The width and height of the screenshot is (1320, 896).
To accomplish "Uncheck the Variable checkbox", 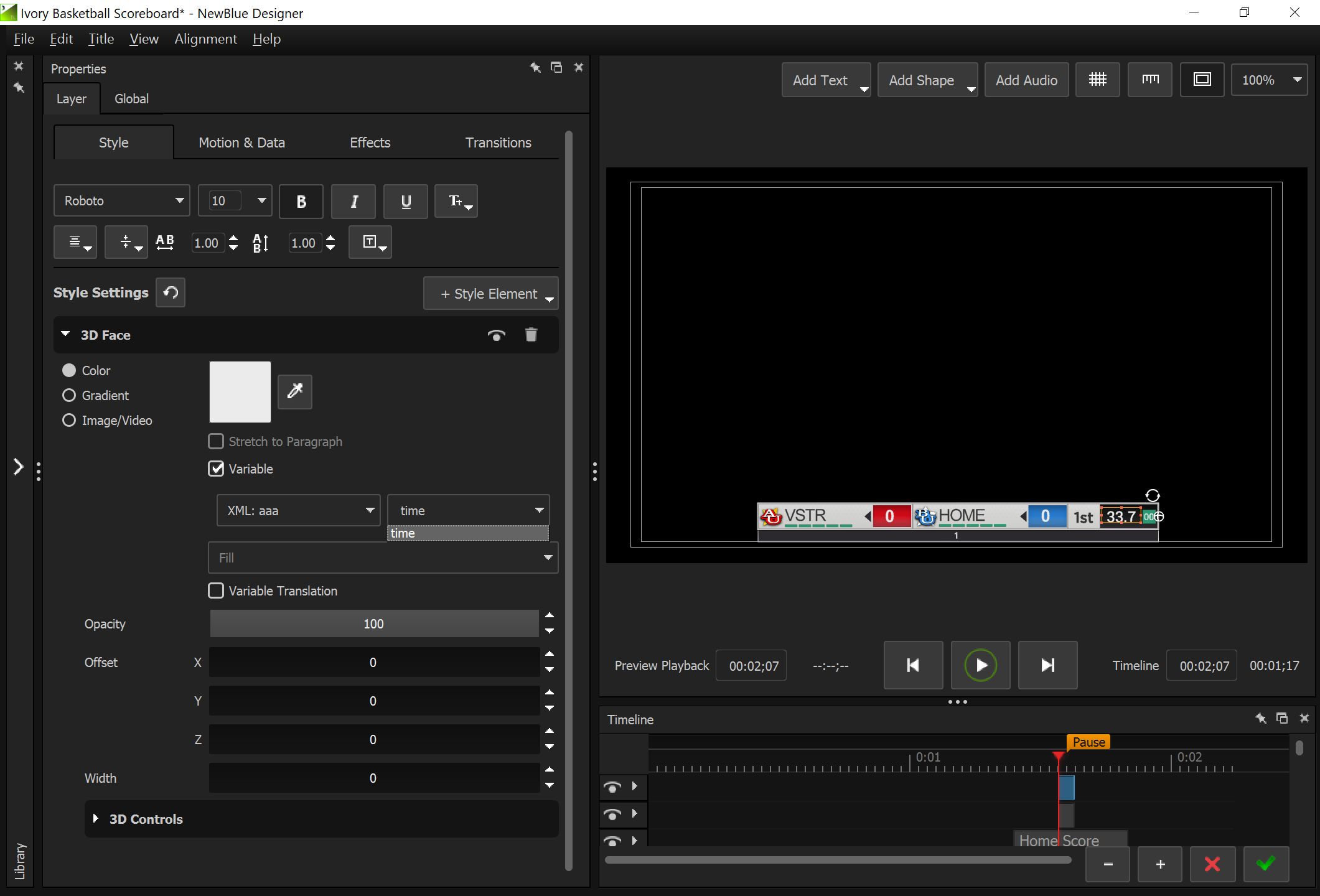I will pos(216,469).
